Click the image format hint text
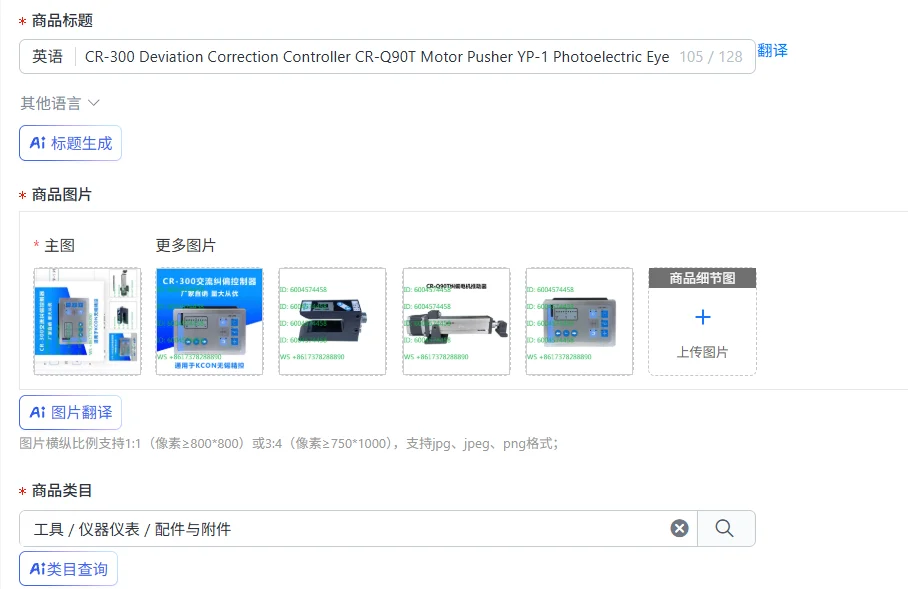 tap(288, 444)
